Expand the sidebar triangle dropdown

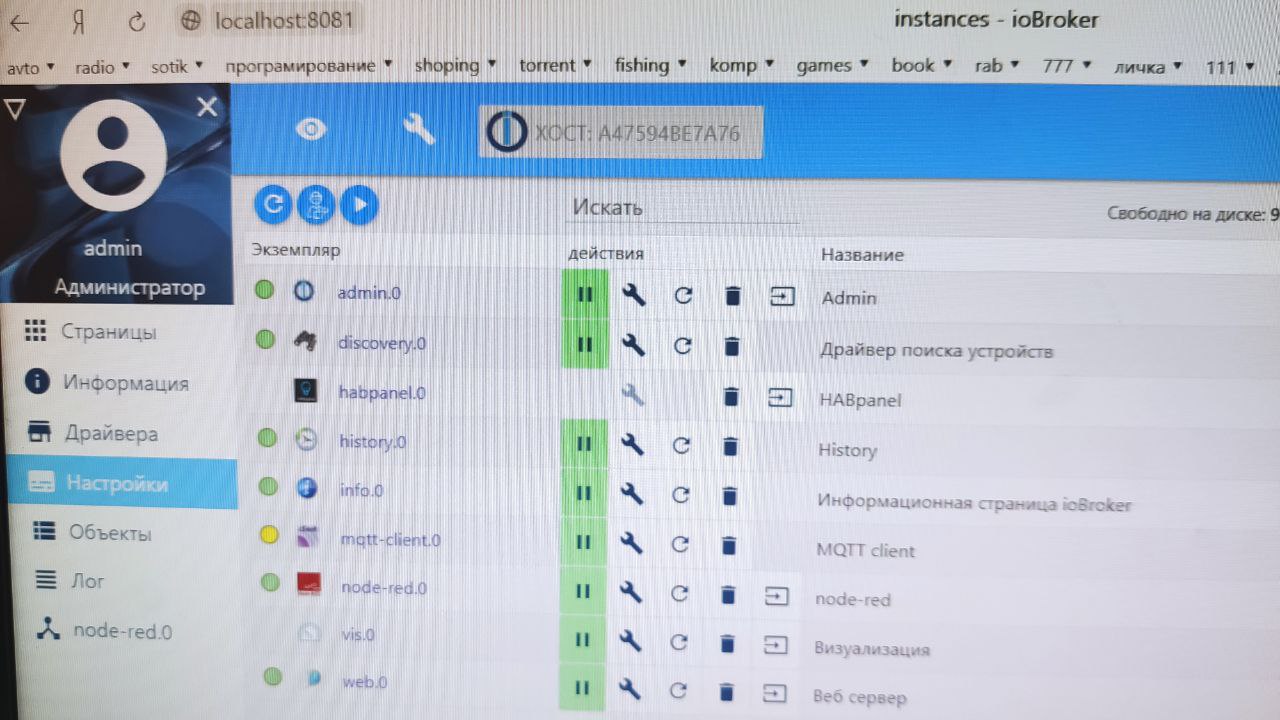(x=14, y=107)
